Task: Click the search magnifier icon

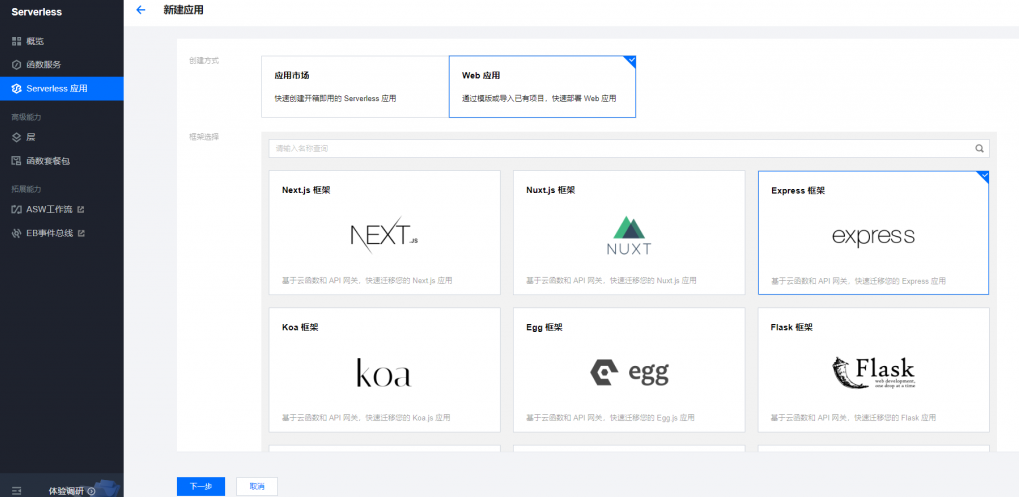Action: (979, 148)
